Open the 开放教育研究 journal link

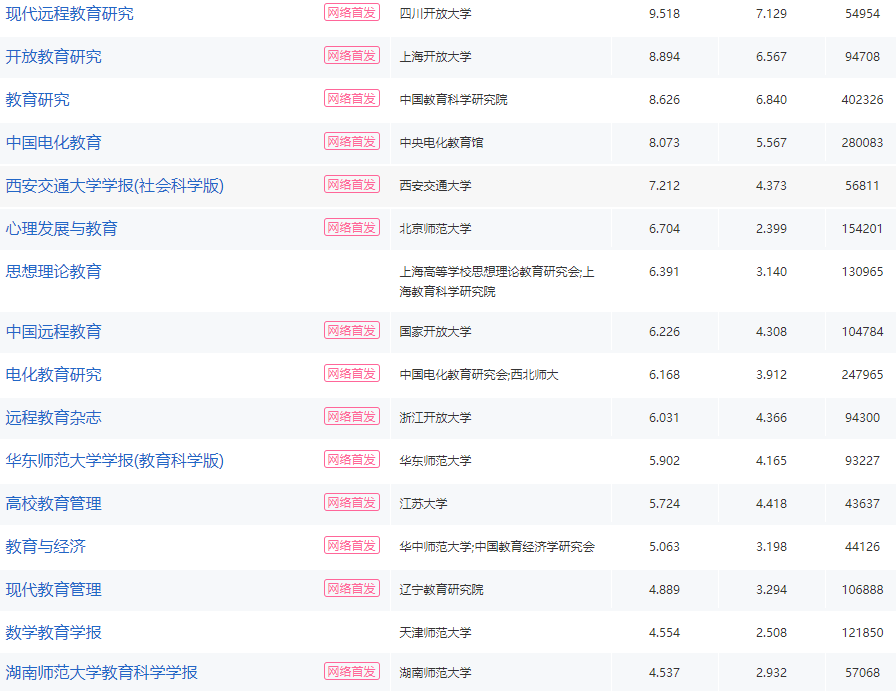[x=54, y=57]
